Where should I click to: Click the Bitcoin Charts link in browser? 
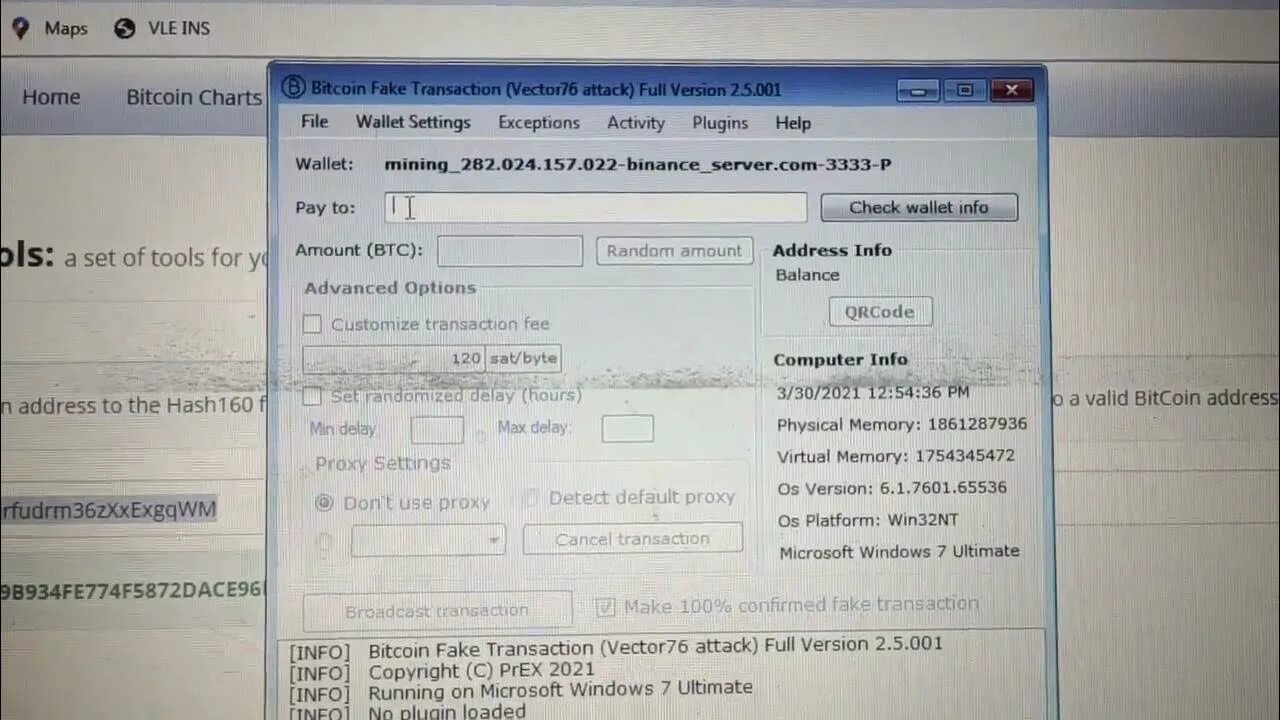pos(194,97)
